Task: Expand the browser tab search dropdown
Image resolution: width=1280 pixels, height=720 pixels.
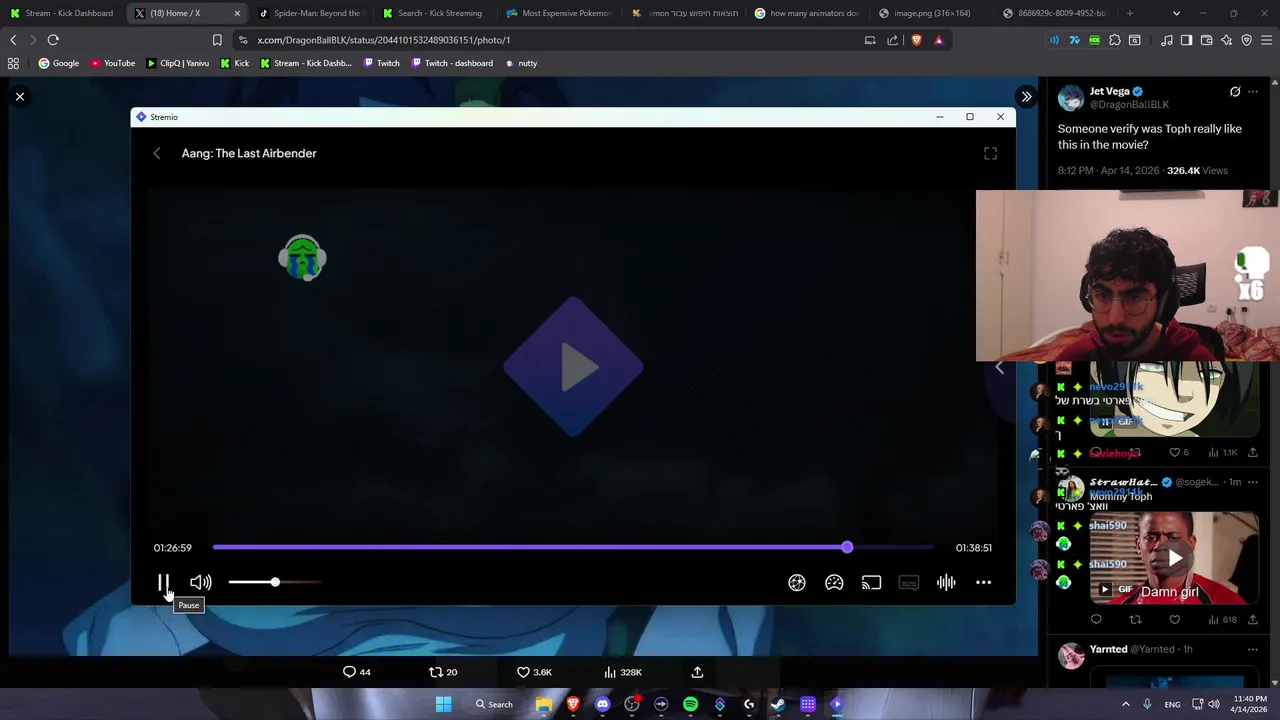Action: click(1176, 13)
